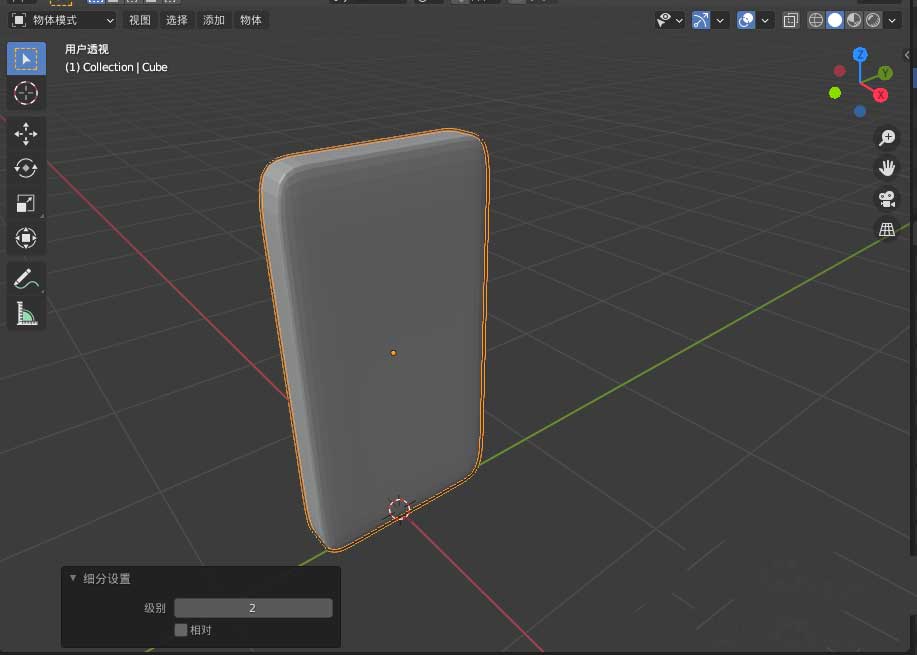Select the Move tool

(26, 134)
